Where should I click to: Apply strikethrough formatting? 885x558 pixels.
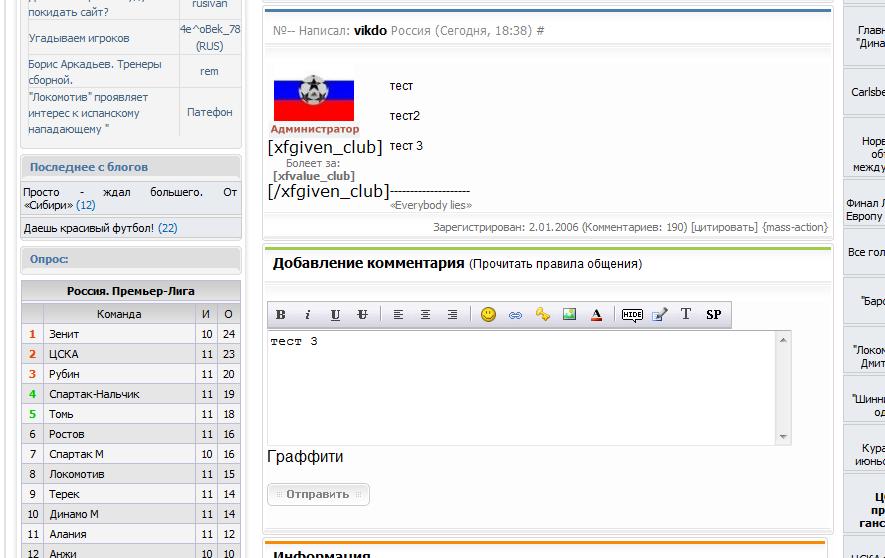point(362,315)
